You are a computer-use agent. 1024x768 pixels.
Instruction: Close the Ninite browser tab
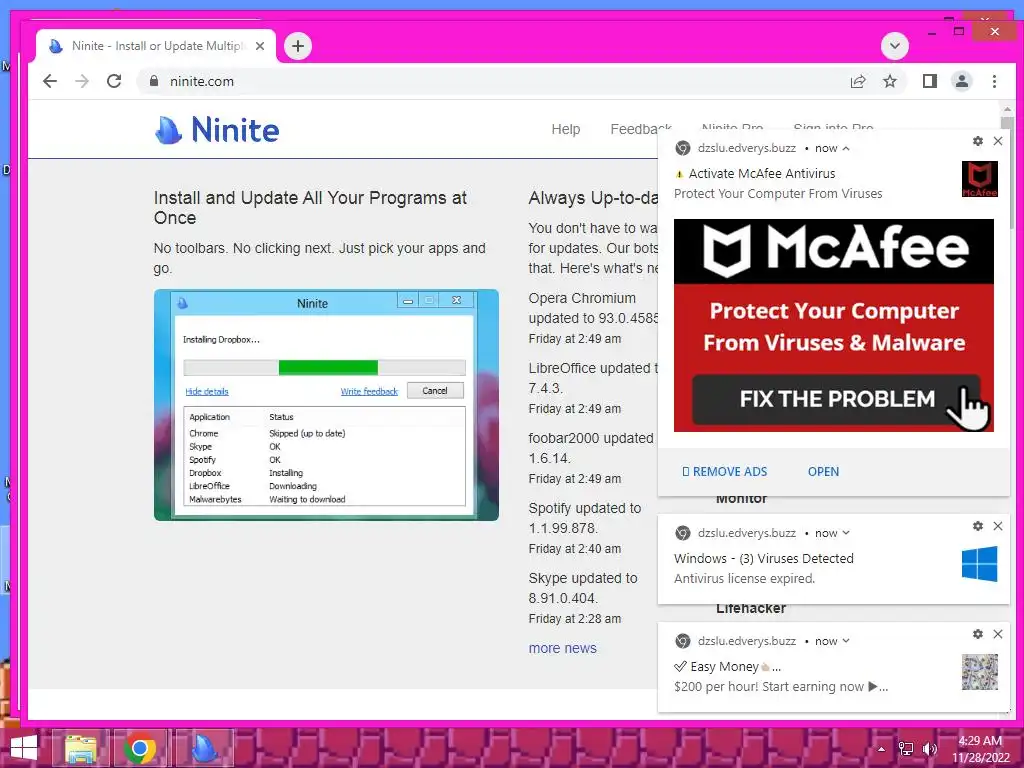[260, 46]
